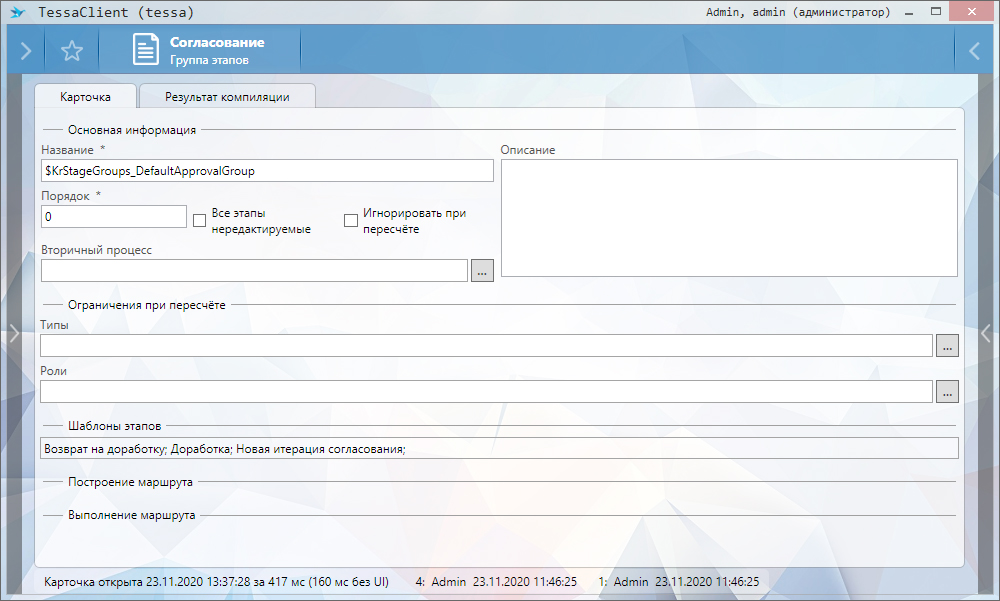Viewport: 1000px width, 601px height.
Task: Collapse the 'Основная информация' section header
Action: 131,129
